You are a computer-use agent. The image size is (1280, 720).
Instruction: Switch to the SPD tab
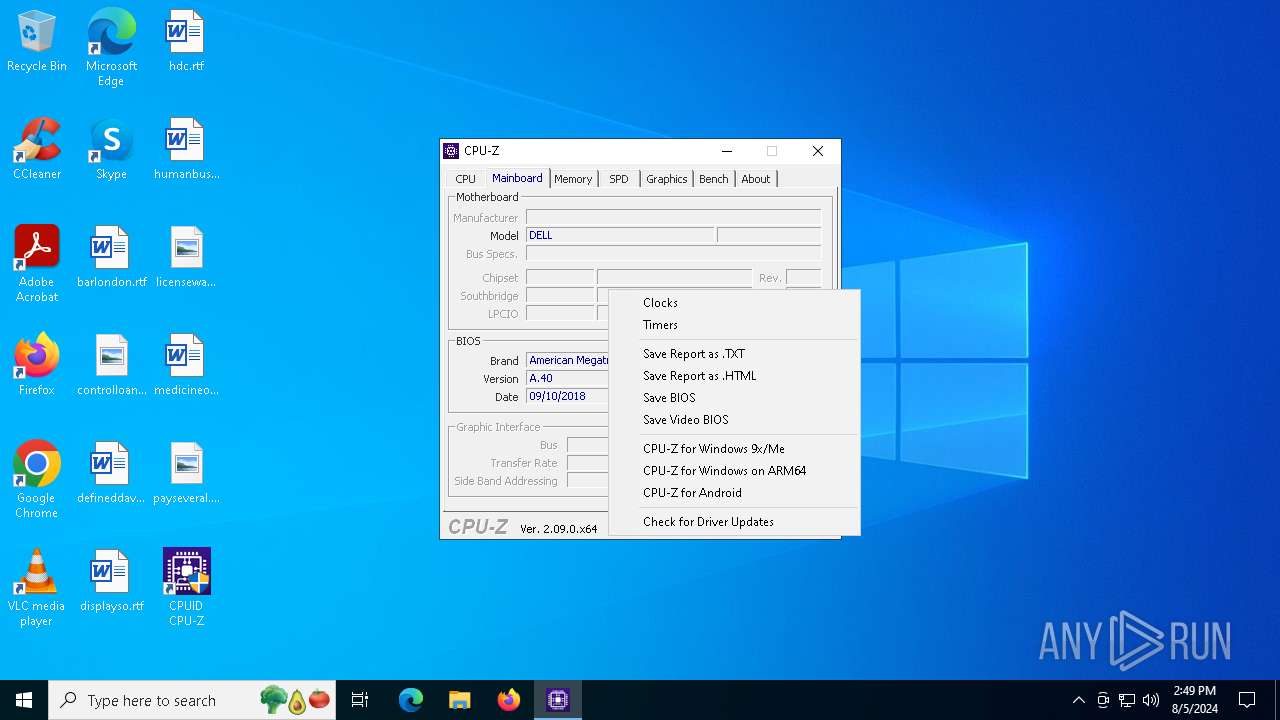point(619,179)
